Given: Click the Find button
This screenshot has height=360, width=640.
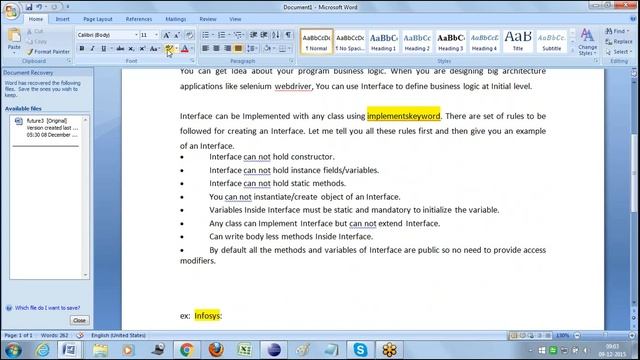Looking at the screenshot, I should tap(617, 31).
